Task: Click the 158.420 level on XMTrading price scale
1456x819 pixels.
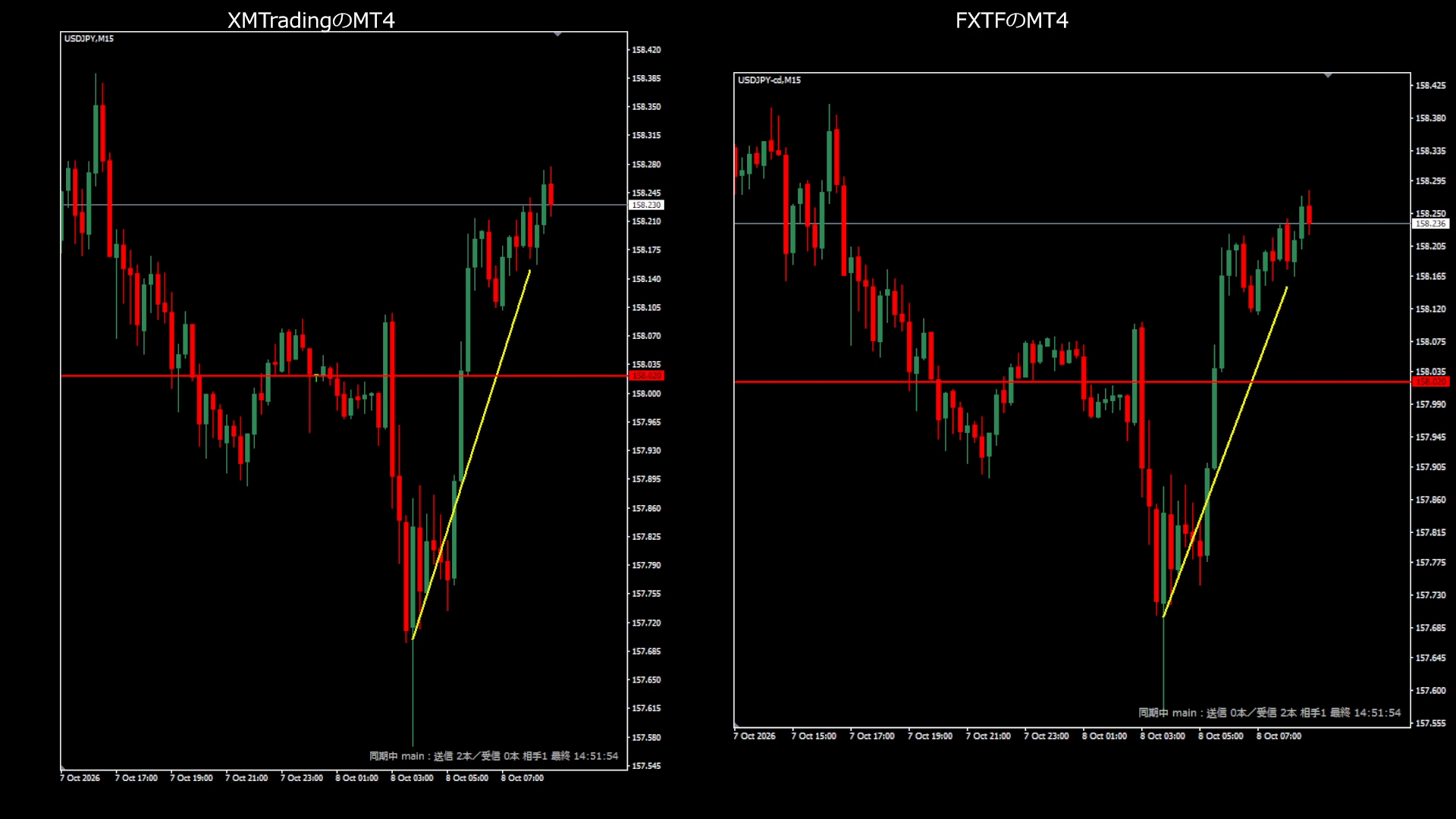Action: (646, 50)
